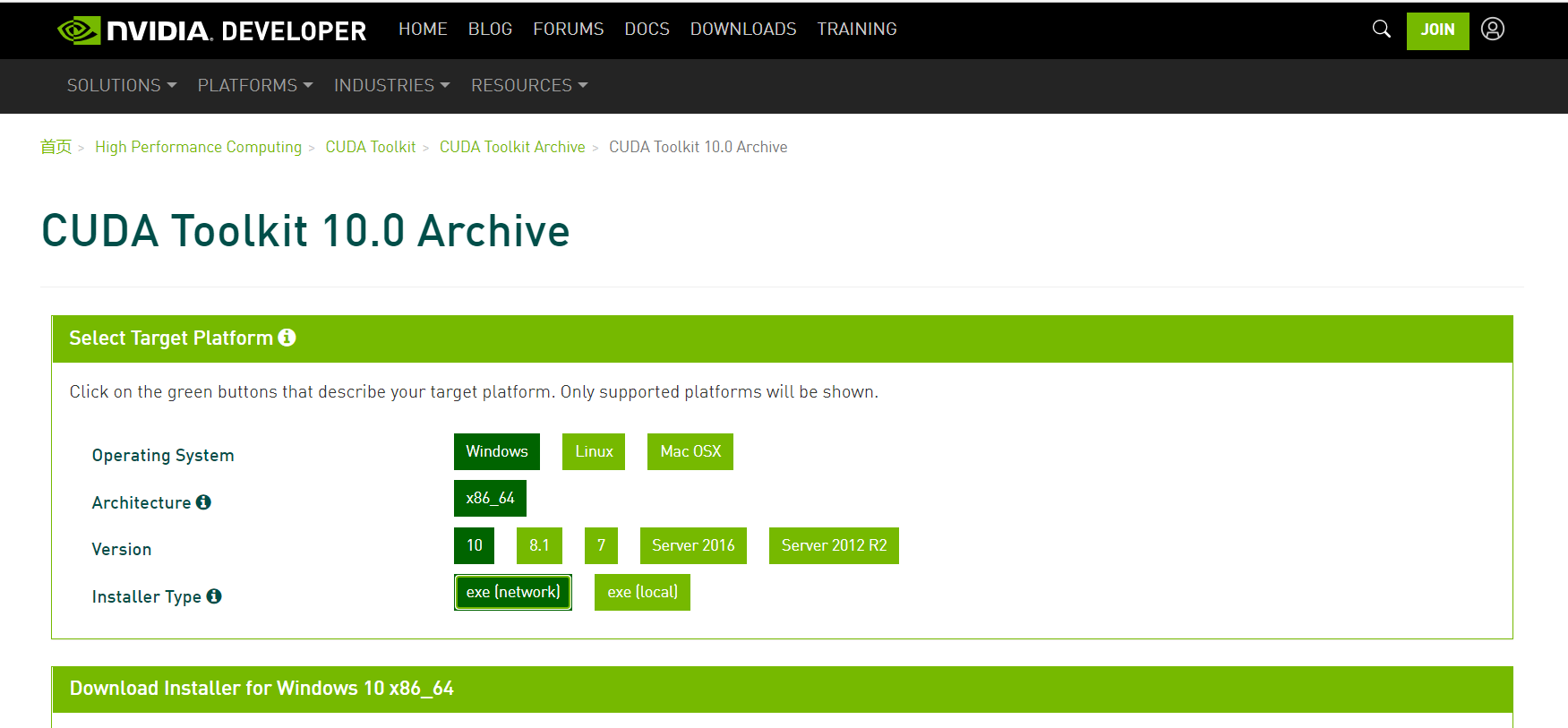Image resolution: width=1568 pixels, height=728 pixels.
Task: Click the 'Click on the green buttons' instruction text
Action: click(474, 391)
